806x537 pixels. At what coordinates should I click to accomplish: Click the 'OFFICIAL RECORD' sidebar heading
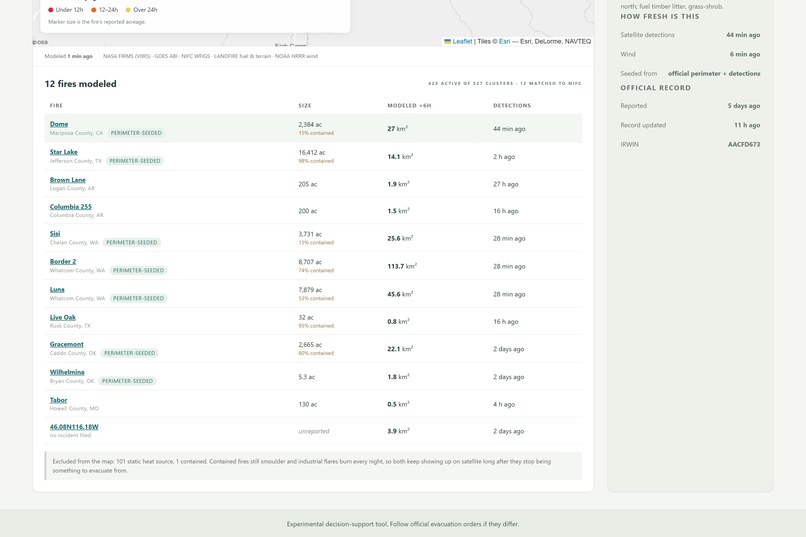point(655,88)
